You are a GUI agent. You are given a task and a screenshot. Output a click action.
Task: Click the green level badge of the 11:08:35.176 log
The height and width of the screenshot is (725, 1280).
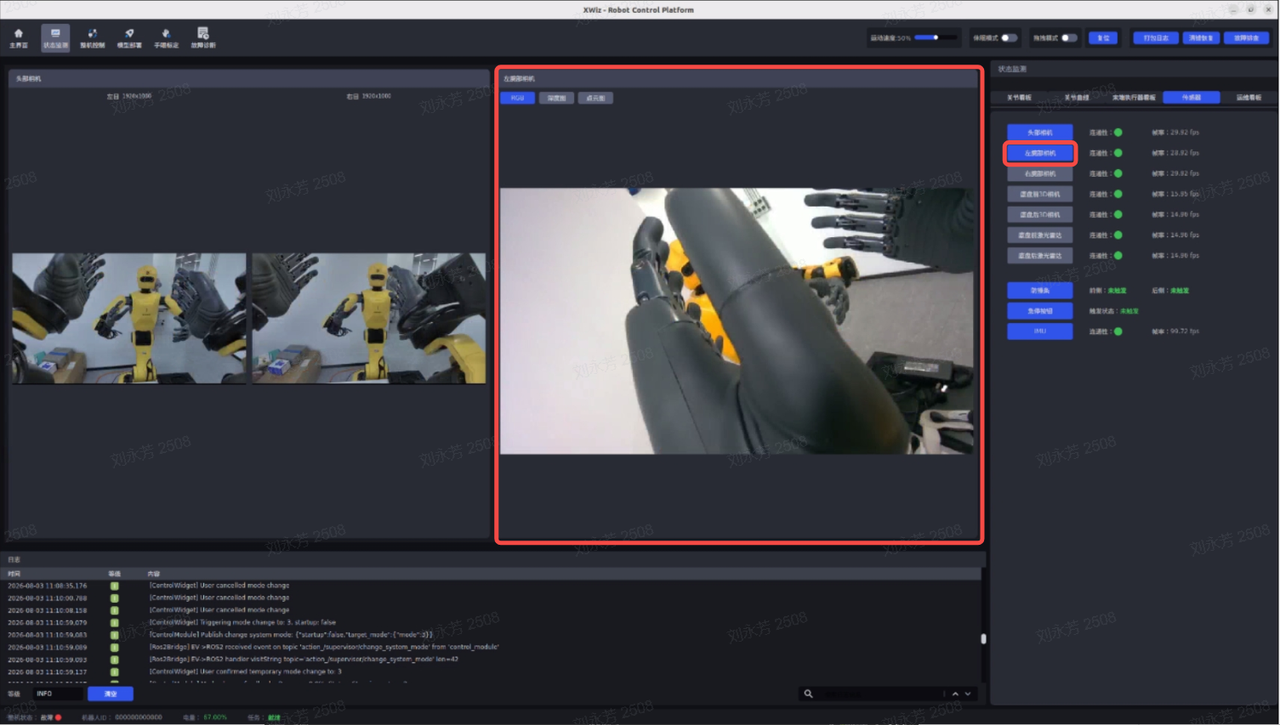click(114, 586)
